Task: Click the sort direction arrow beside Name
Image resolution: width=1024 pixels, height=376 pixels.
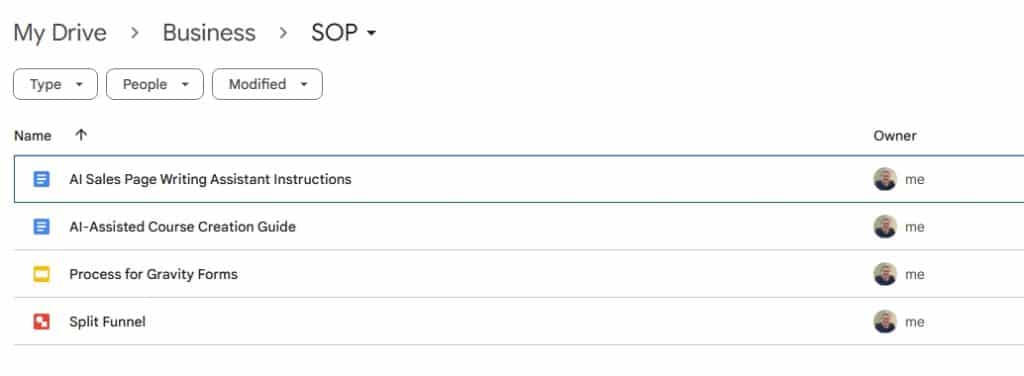Action: (x=81, y=135)
